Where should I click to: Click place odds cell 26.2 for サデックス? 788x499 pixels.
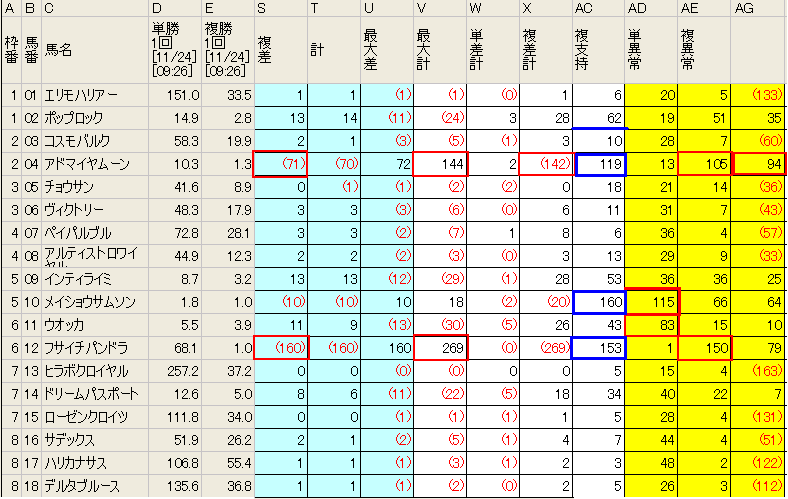pyautogui.click(x=228, y=440)
